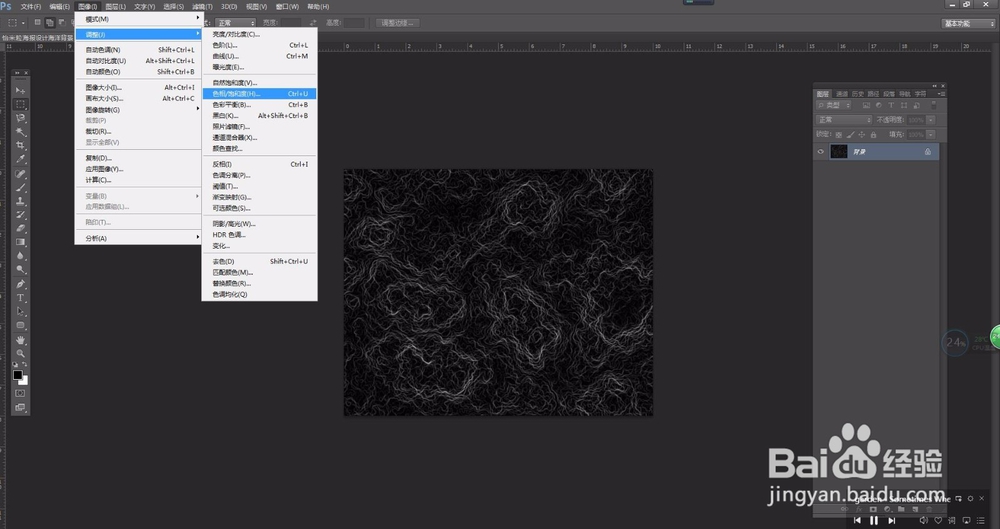Select the Crop tool

coord(20,145)
